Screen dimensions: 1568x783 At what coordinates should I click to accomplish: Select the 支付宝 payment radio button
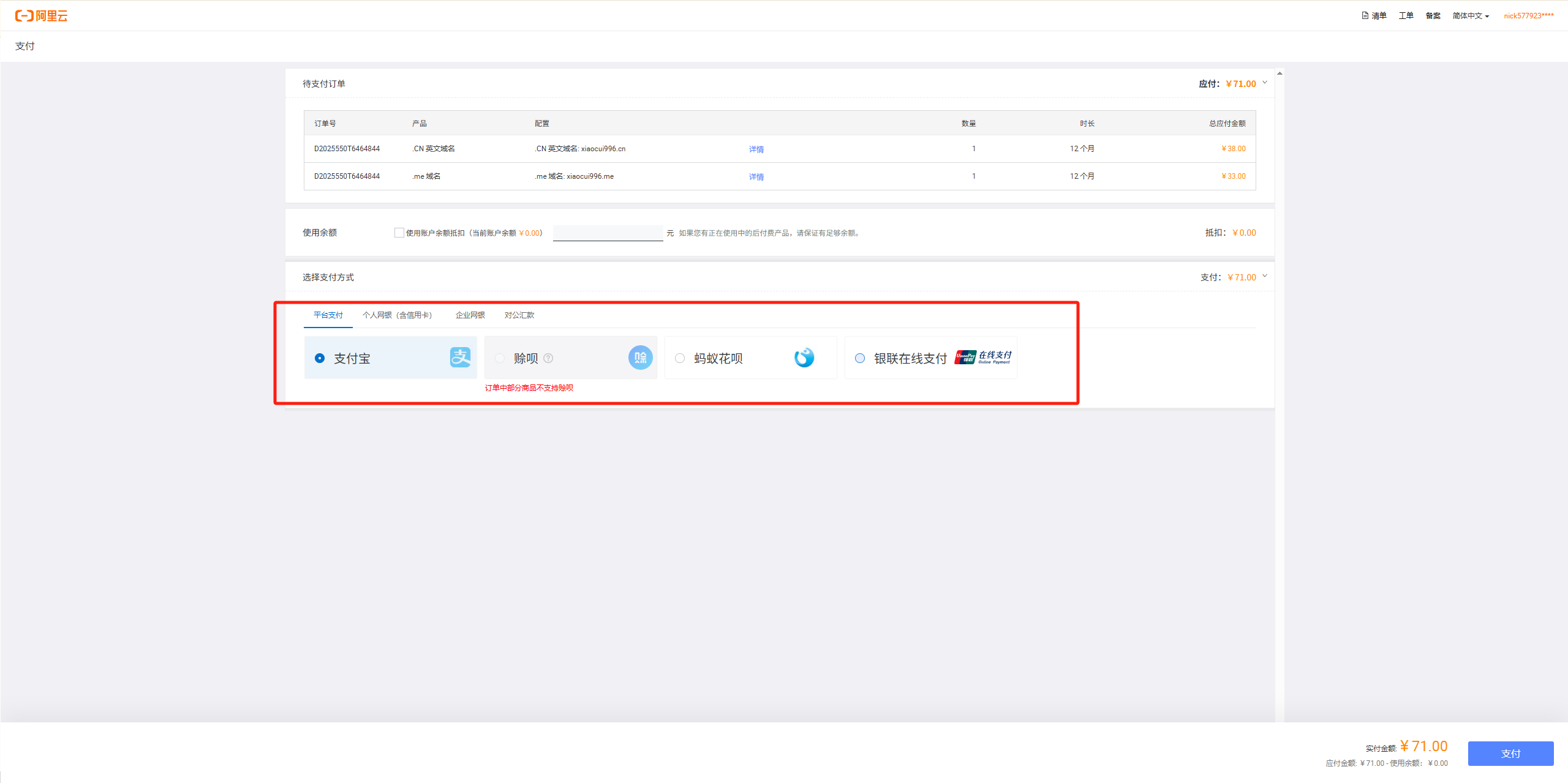pos(319,358)
